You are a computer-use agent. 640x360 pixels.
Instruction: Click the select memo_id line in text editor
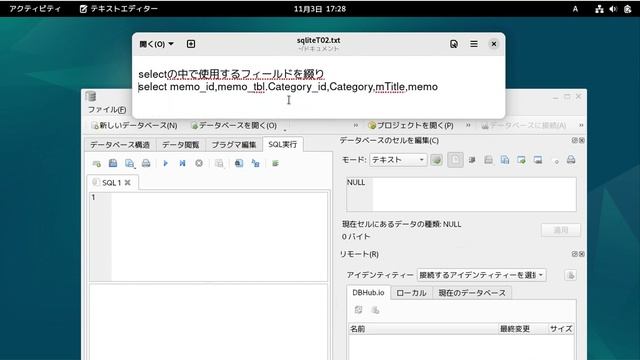[288, 87]
